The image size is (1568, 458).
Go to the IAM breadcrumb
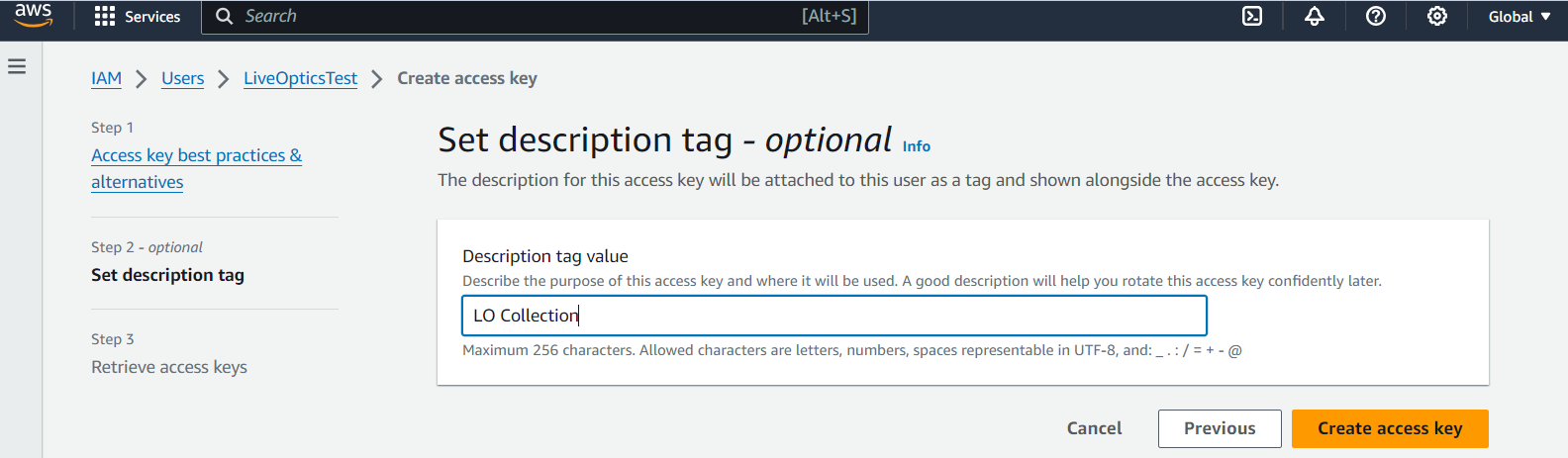[x=106, y=78]
